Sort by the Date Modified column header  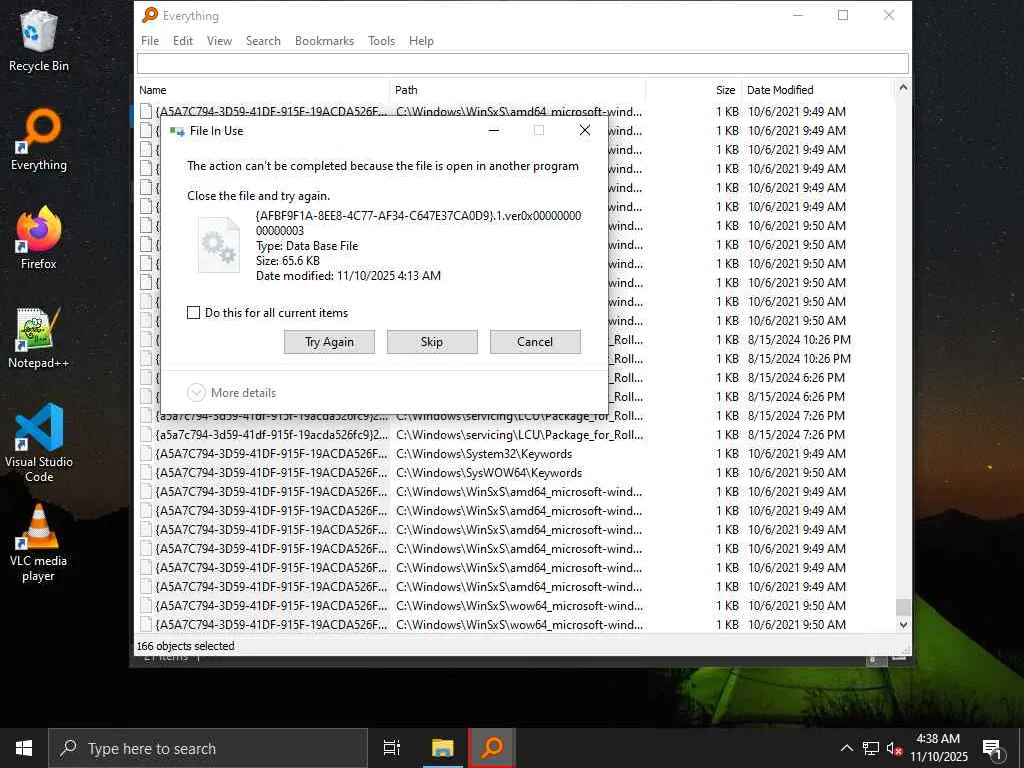coord(818,90)
